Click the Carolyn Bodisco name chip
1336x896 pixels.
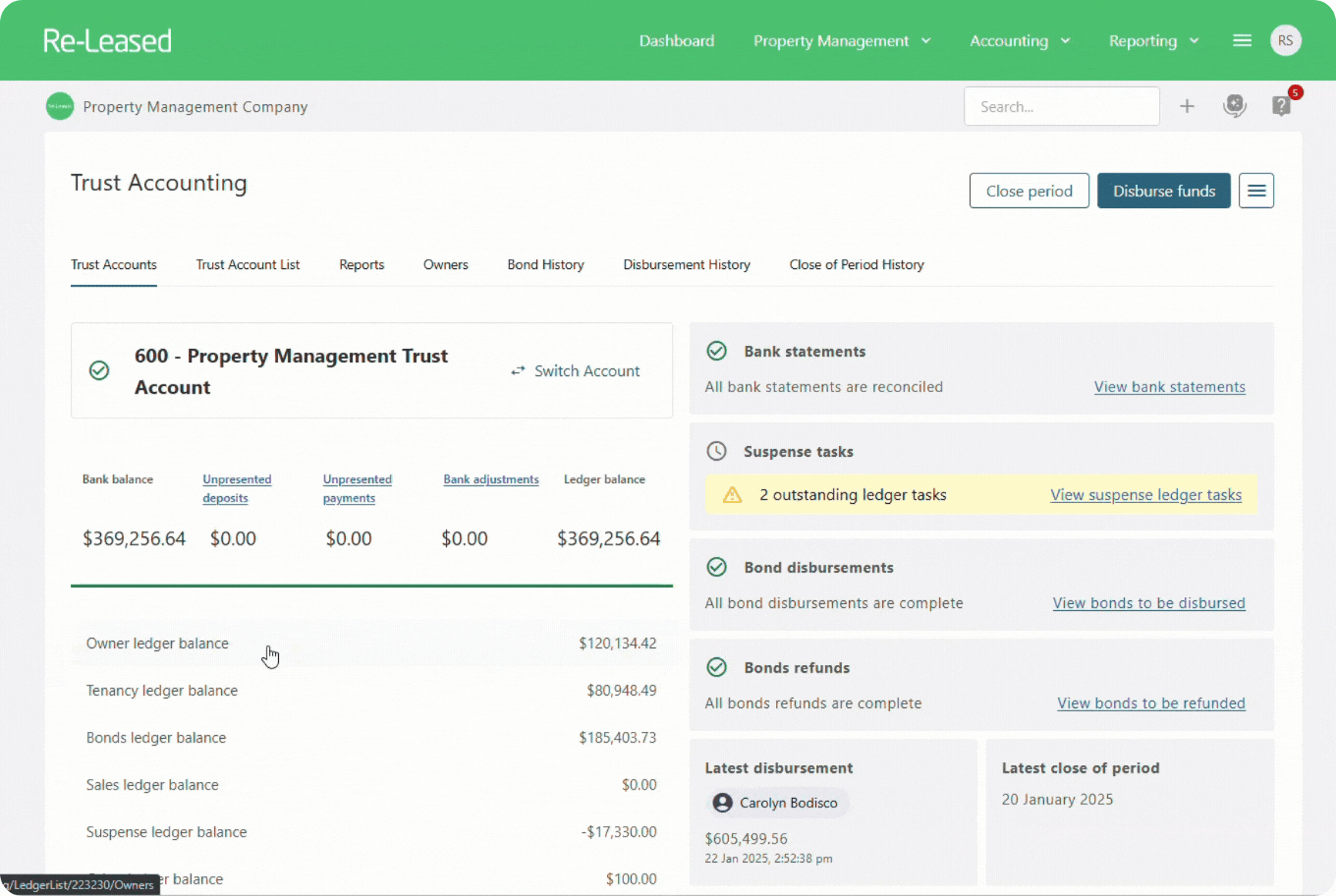(x=778, y=803)
